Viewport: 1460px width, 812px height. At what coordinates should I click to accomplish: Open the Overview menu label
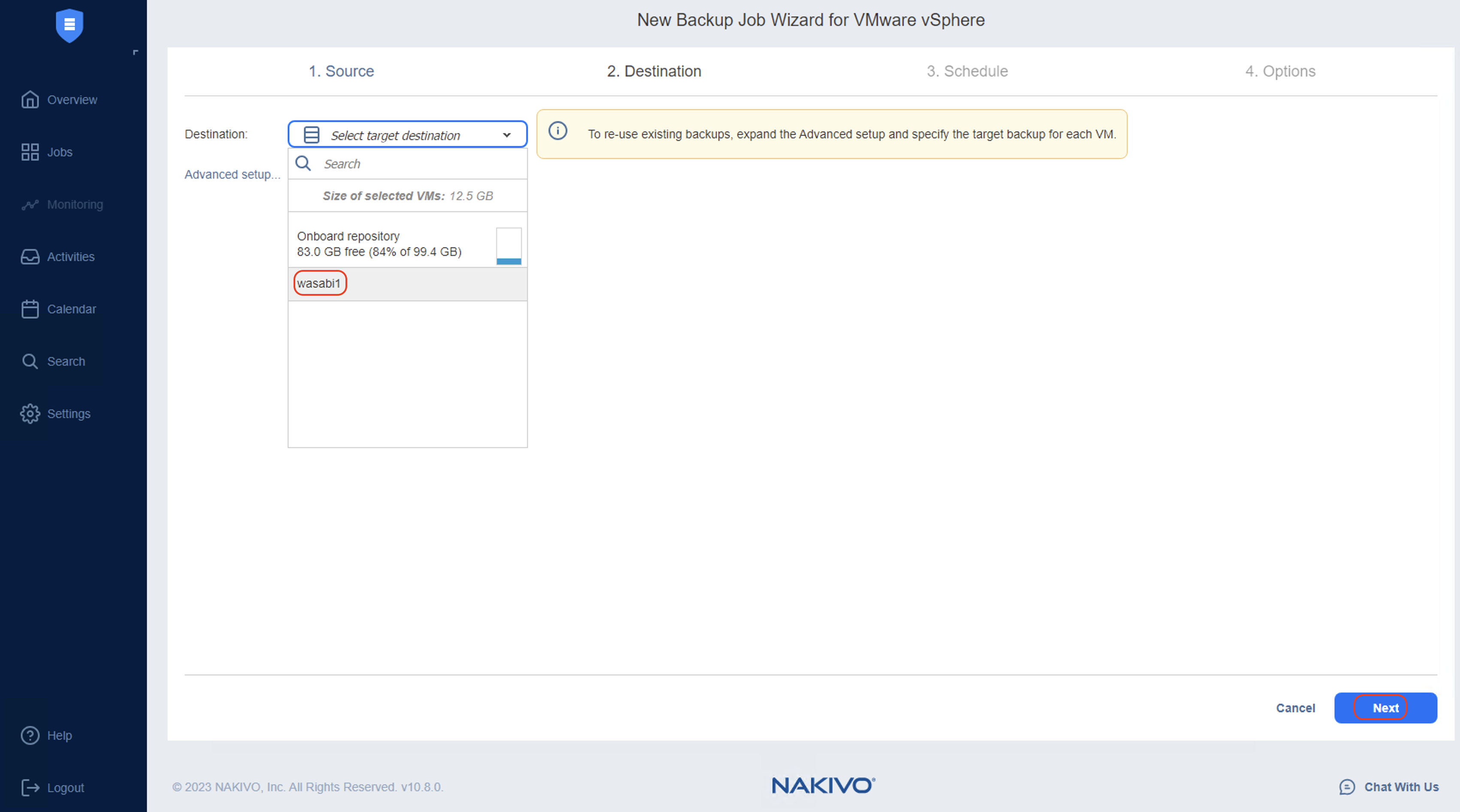tap(72, 100)
